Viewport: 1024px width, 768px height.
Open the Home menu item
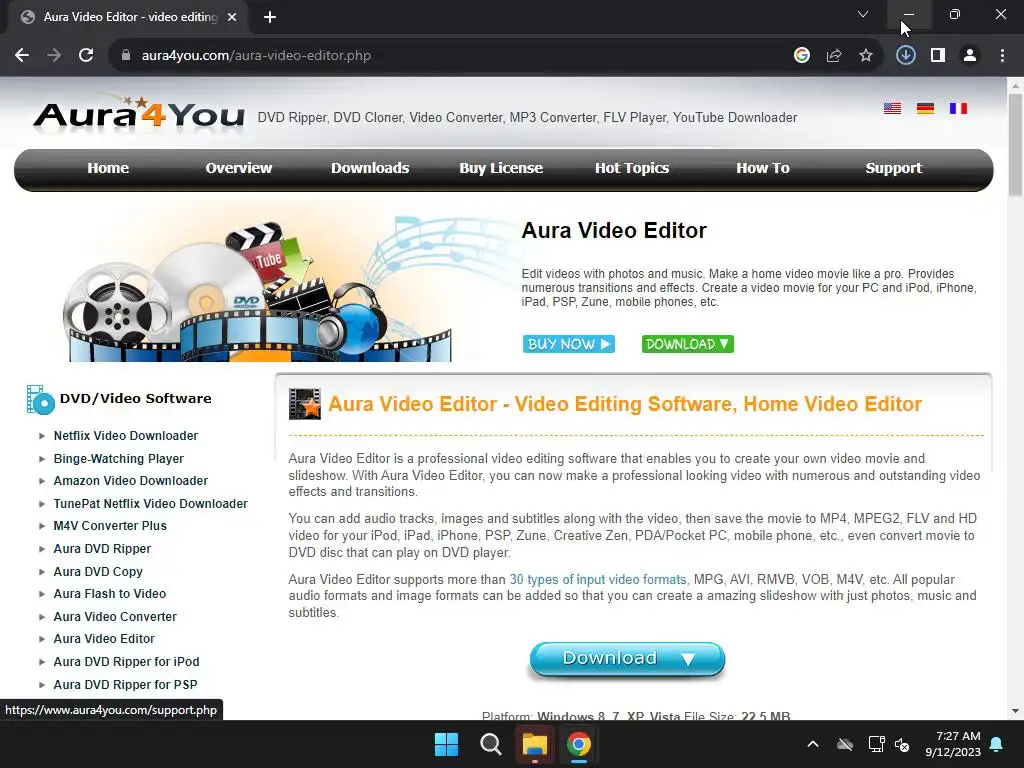click(108, 168)
